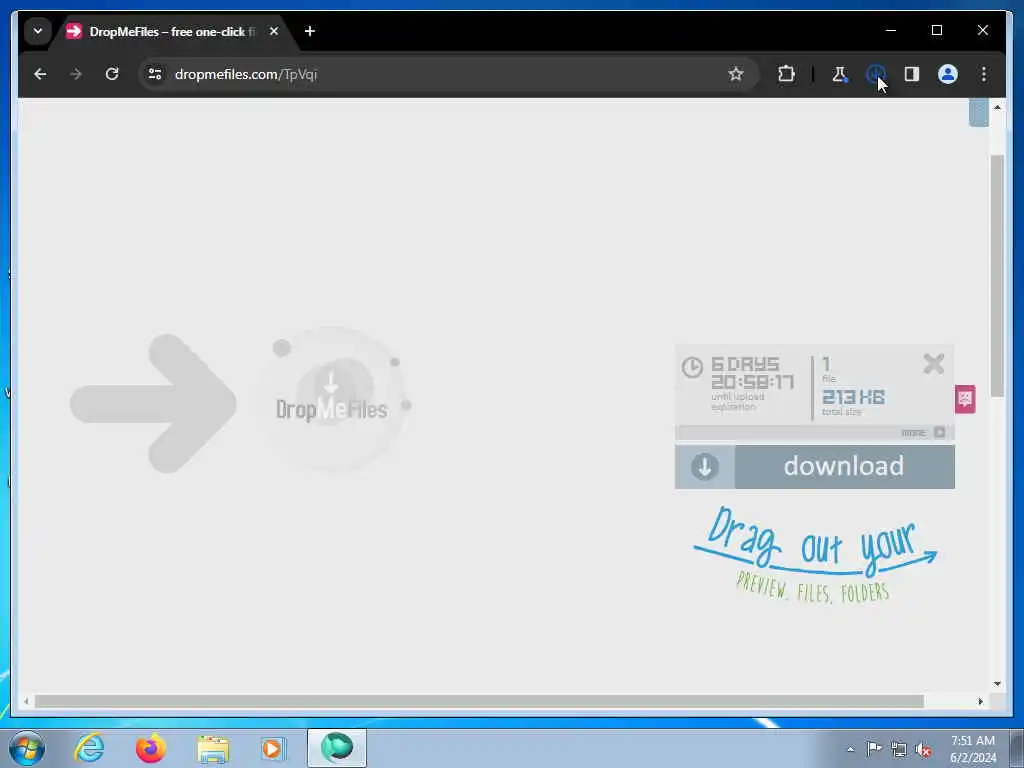1024x768 pixels.
Task: Minimize the browser window
Action: [x=891, y=31]
